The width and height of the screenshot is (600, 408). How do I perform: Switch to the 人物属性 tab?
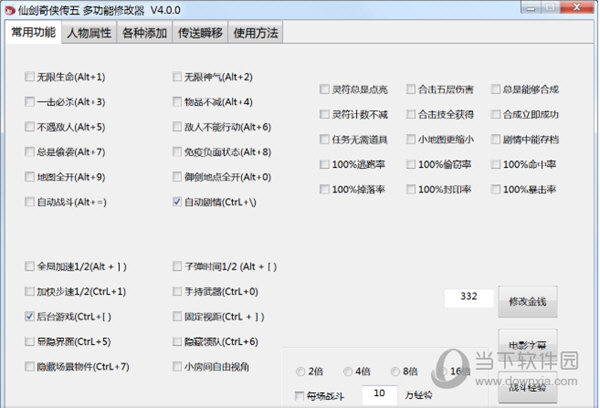(89, 33)
